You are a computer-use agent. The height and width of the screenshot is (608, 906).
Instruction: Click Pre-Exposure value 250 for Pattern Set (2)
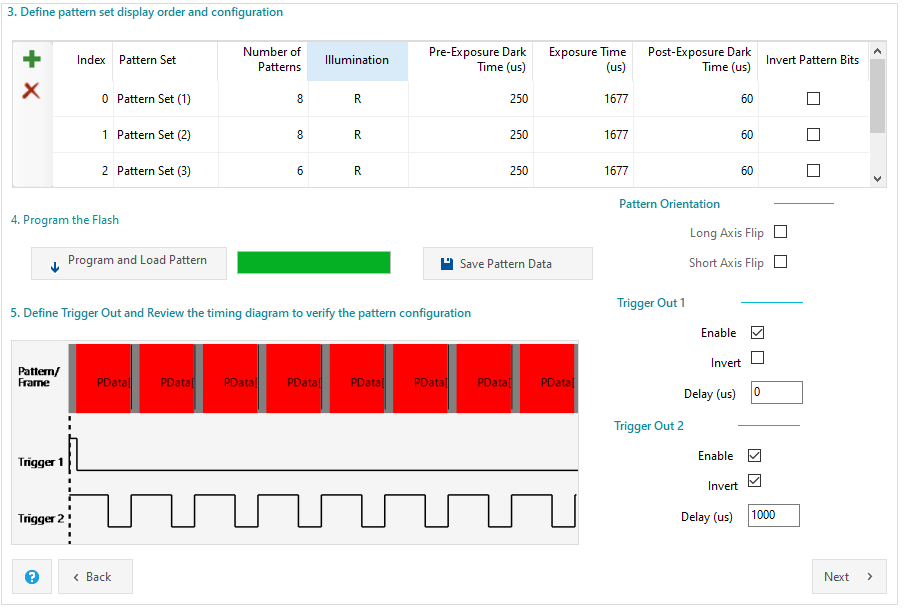(x=519, y=135)
